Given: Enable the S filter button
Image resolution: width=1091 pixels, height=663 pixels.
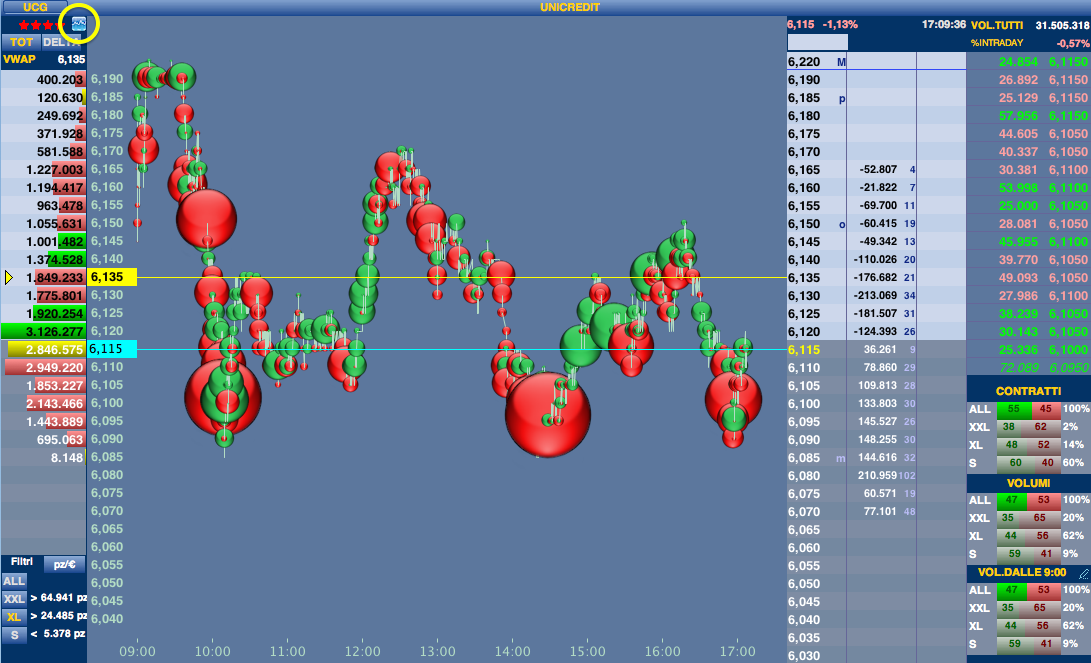Looking at the screenshot, I should click(x=14, y=635).
